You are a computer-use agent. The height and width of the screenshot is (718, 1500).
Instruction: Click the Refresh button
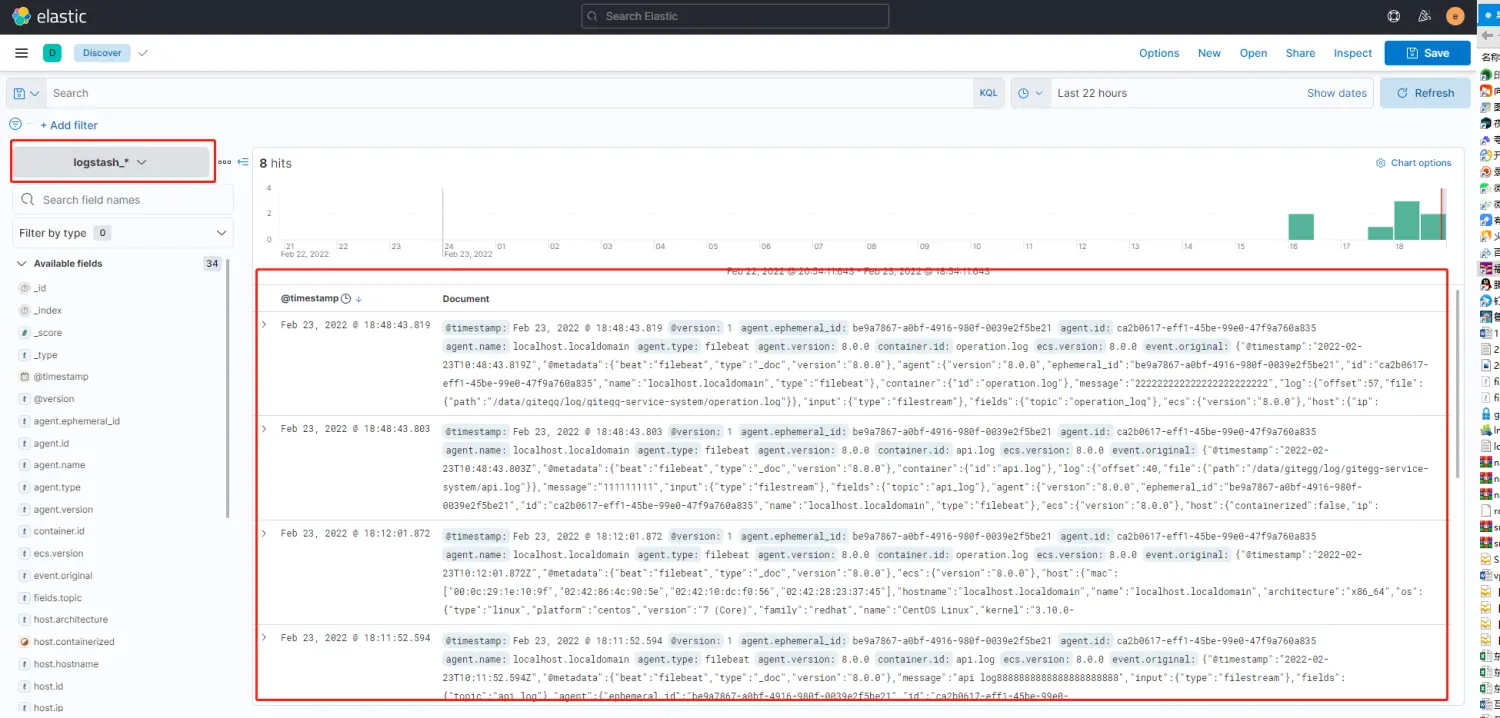tap(1425, 93)
